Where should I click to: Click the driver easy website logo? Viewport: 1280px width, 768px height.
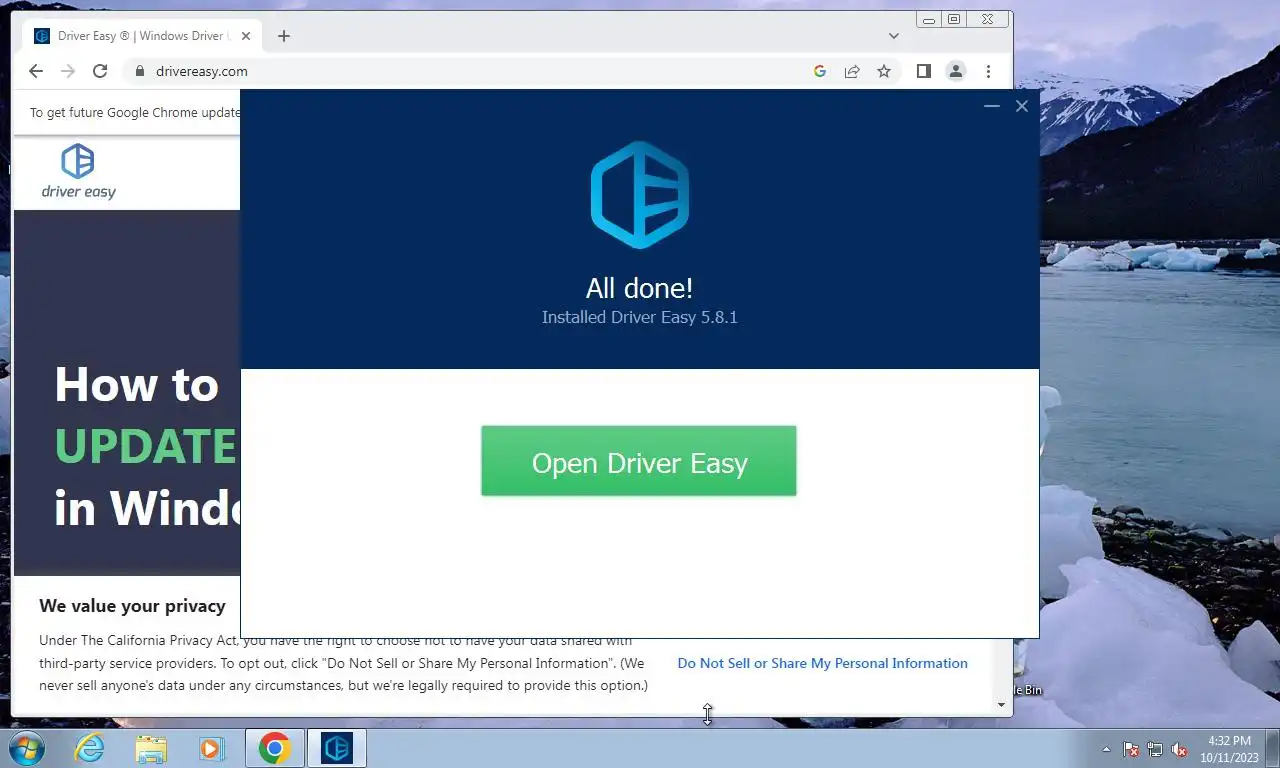pos(79,171)
